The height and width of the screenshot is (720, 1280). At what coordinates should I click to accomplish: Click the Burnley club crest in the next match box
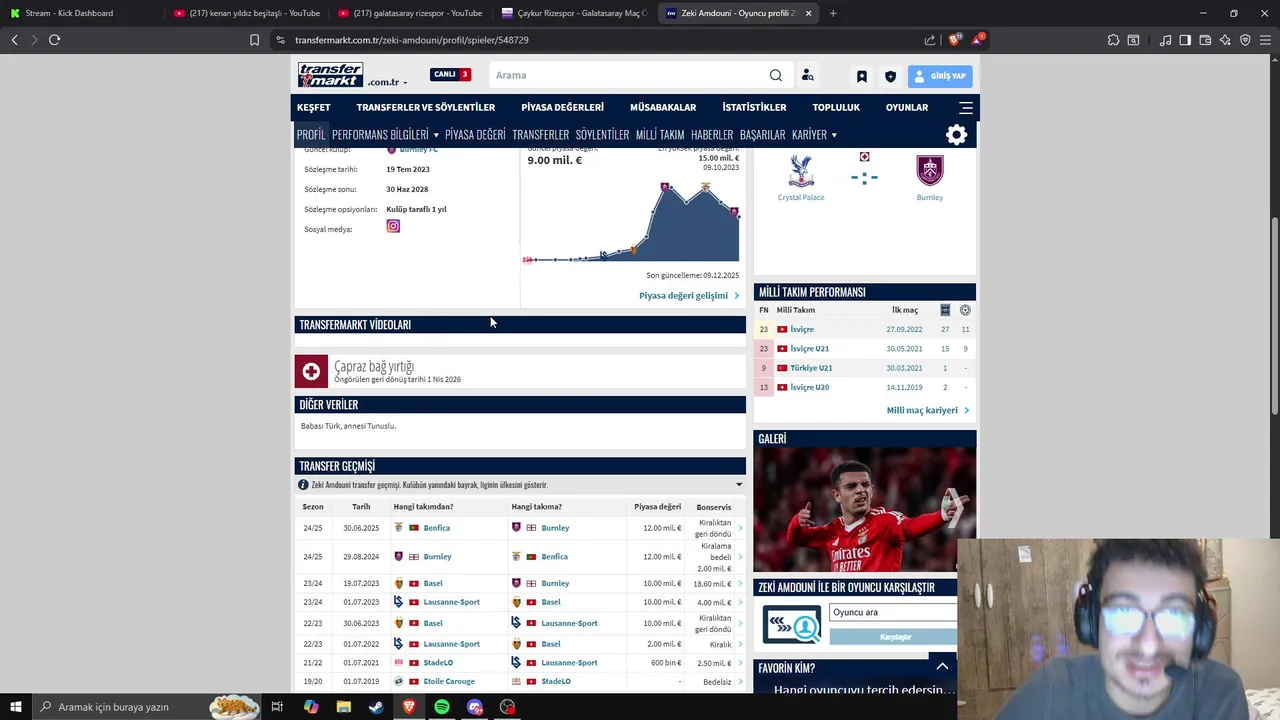(930, 171)
